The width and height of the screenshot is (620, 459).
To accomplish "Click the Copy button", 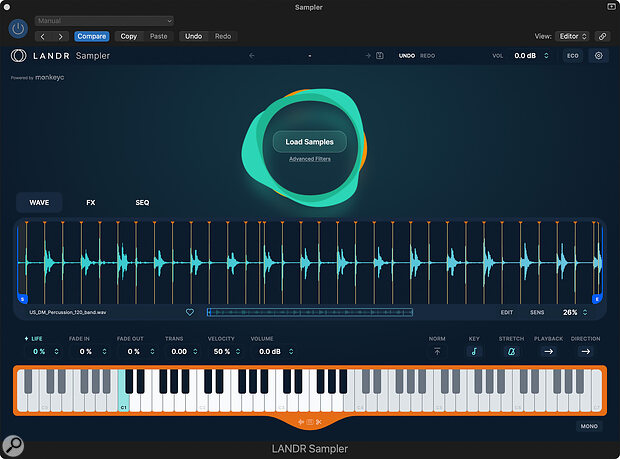I will pyautogui.click(x=129, y=36).
